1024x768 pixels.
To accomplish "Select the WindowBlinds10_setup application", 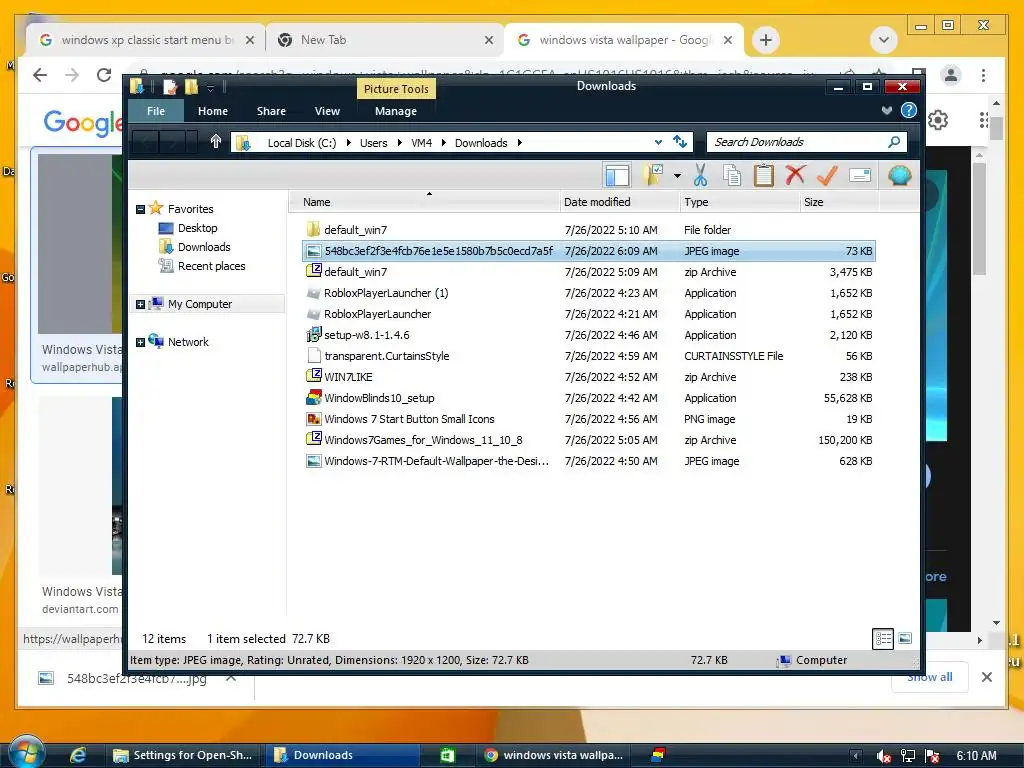I will pos(588,398).
